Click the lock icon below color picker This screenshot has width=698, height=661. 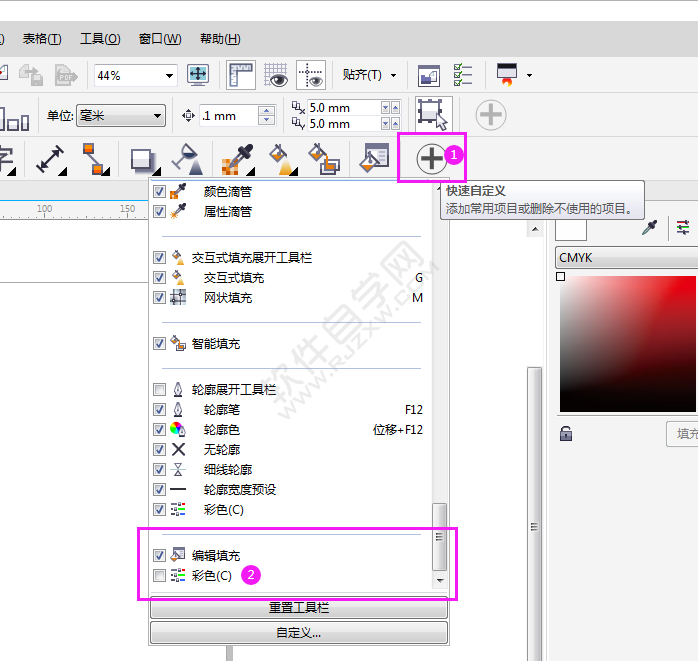tap(566, 433)
